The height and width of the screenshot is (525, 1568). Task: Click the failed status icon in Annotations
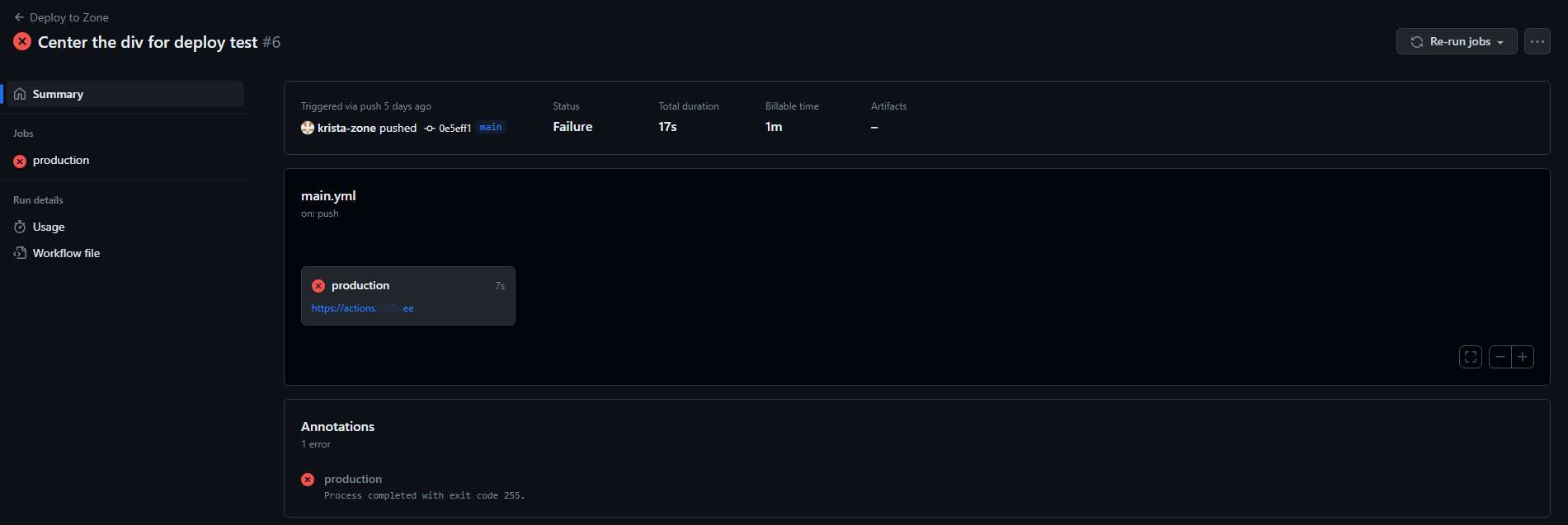(x=308, y=480)
